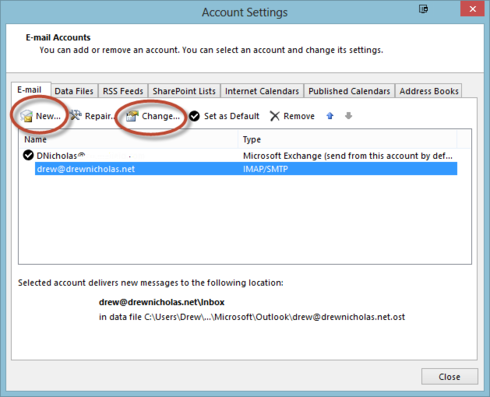Switch to the Address Books tab
This screenshot has height=397, width=490.
429,91
